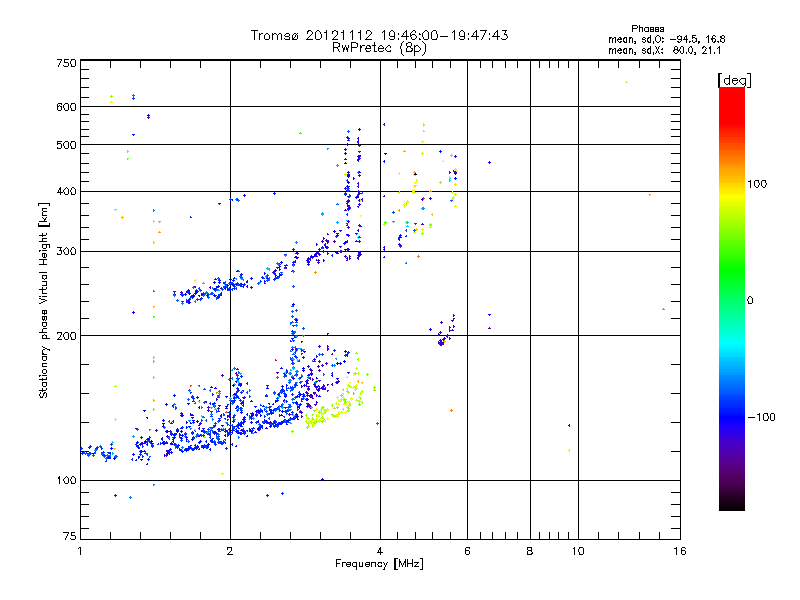Click the y-axis '600' tick label
This screenshot has width=800, height=600.
tap(66, 107)
